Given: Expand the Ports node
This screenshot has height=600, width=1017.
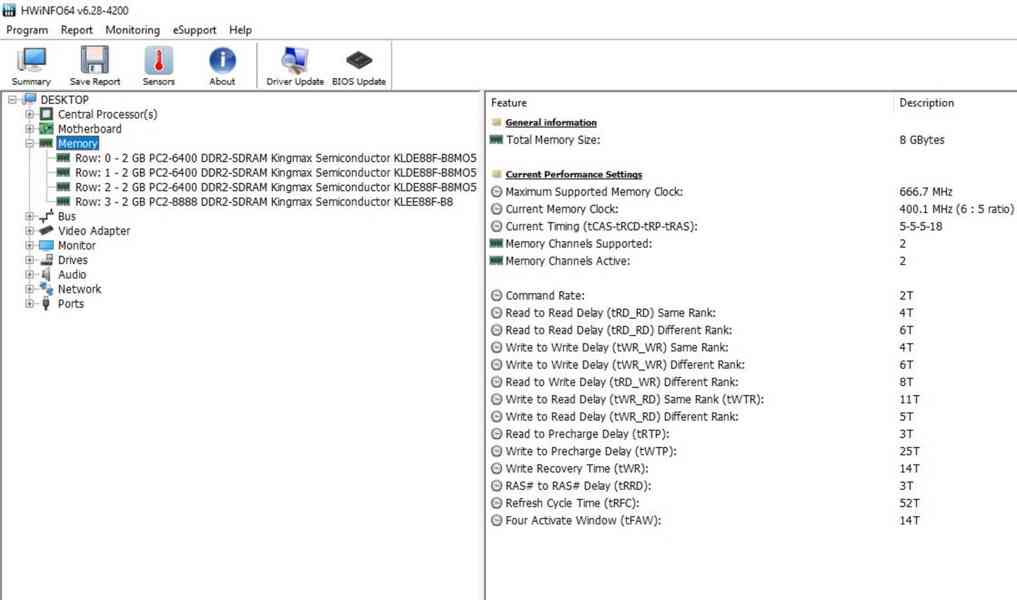Looking at the screenshot, I should pos(29,304).
